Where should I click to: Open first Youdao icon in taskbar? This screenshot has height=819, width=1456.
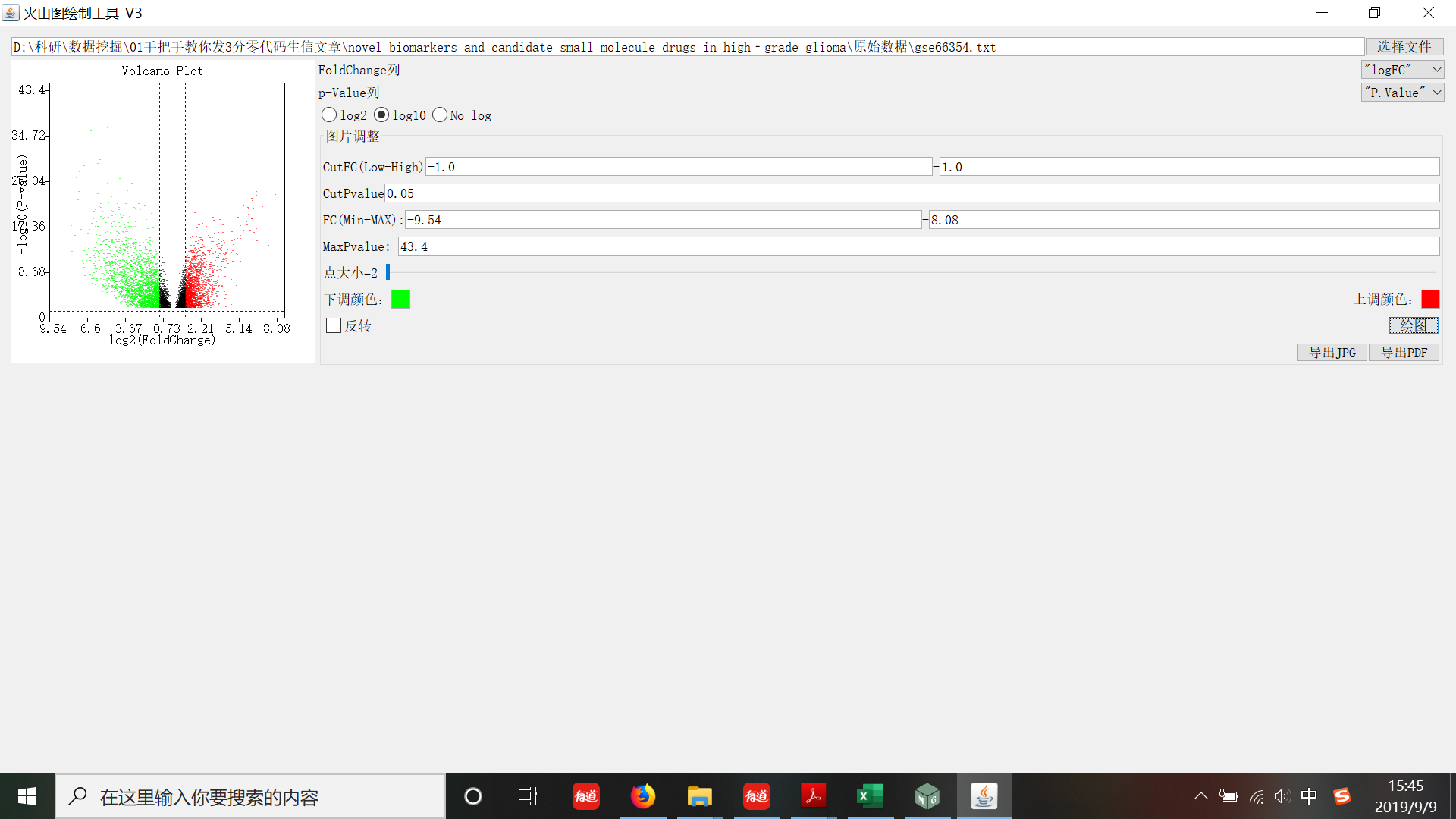click(586, 796)
